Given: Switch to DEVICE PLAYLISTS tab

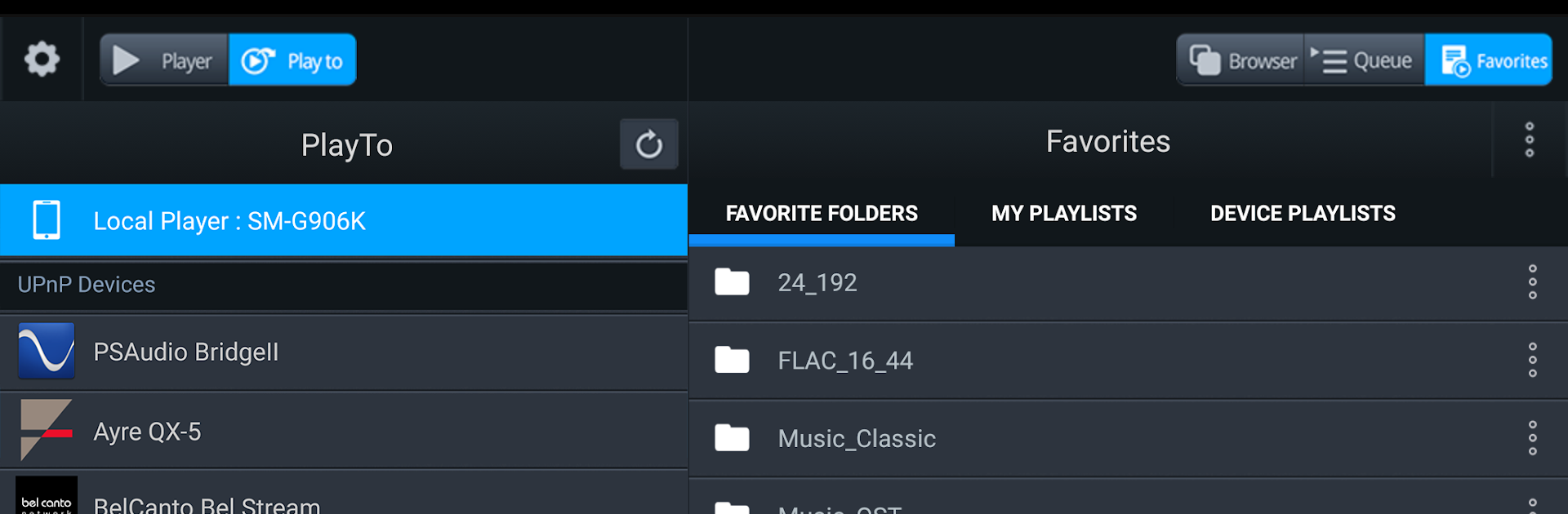Looking at the screenshot, I should 1303,214.
